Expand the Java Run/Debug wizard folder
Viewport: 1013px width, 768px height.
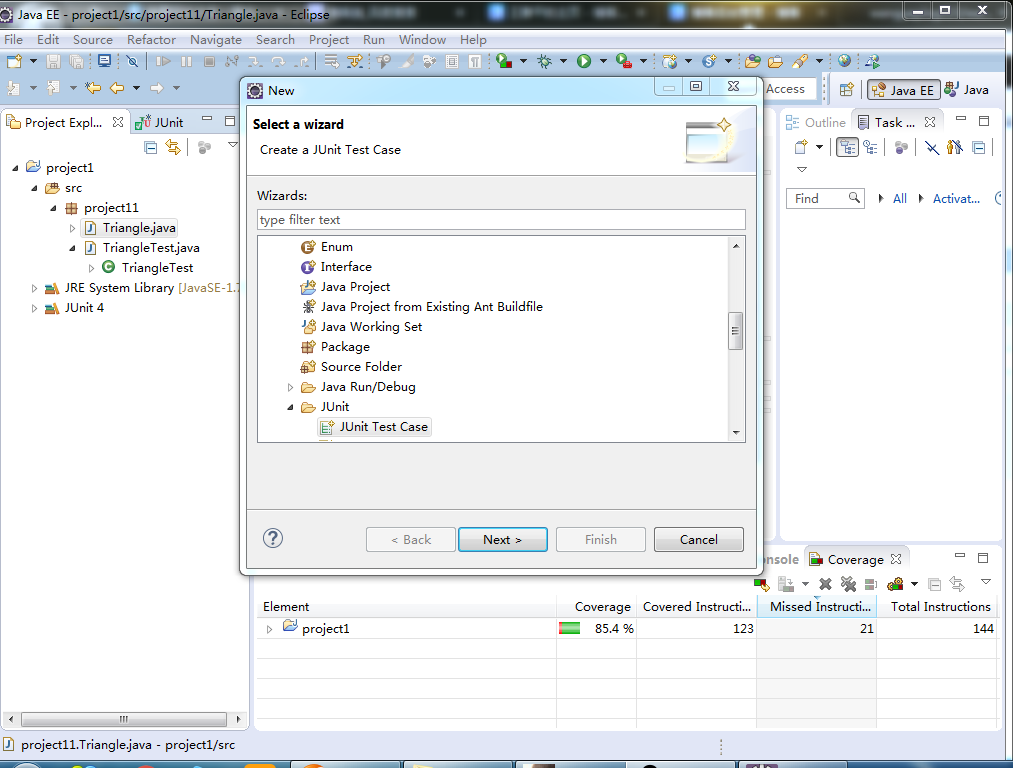290,387
